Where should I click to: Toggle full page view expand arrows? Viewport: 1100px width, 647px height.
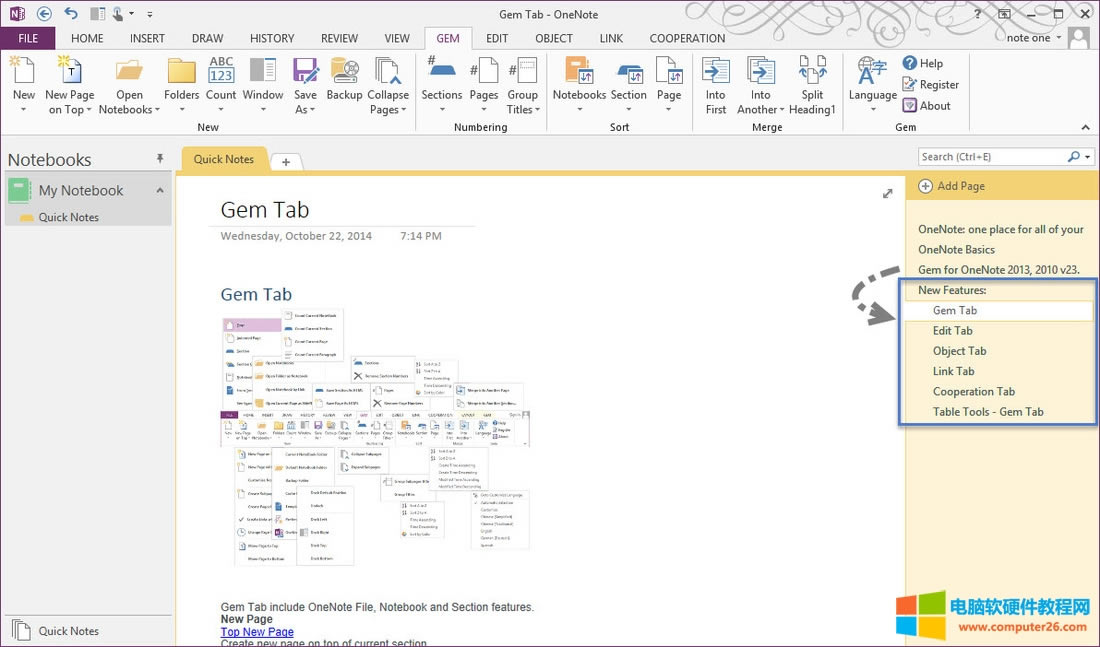(x=887, y=194)
